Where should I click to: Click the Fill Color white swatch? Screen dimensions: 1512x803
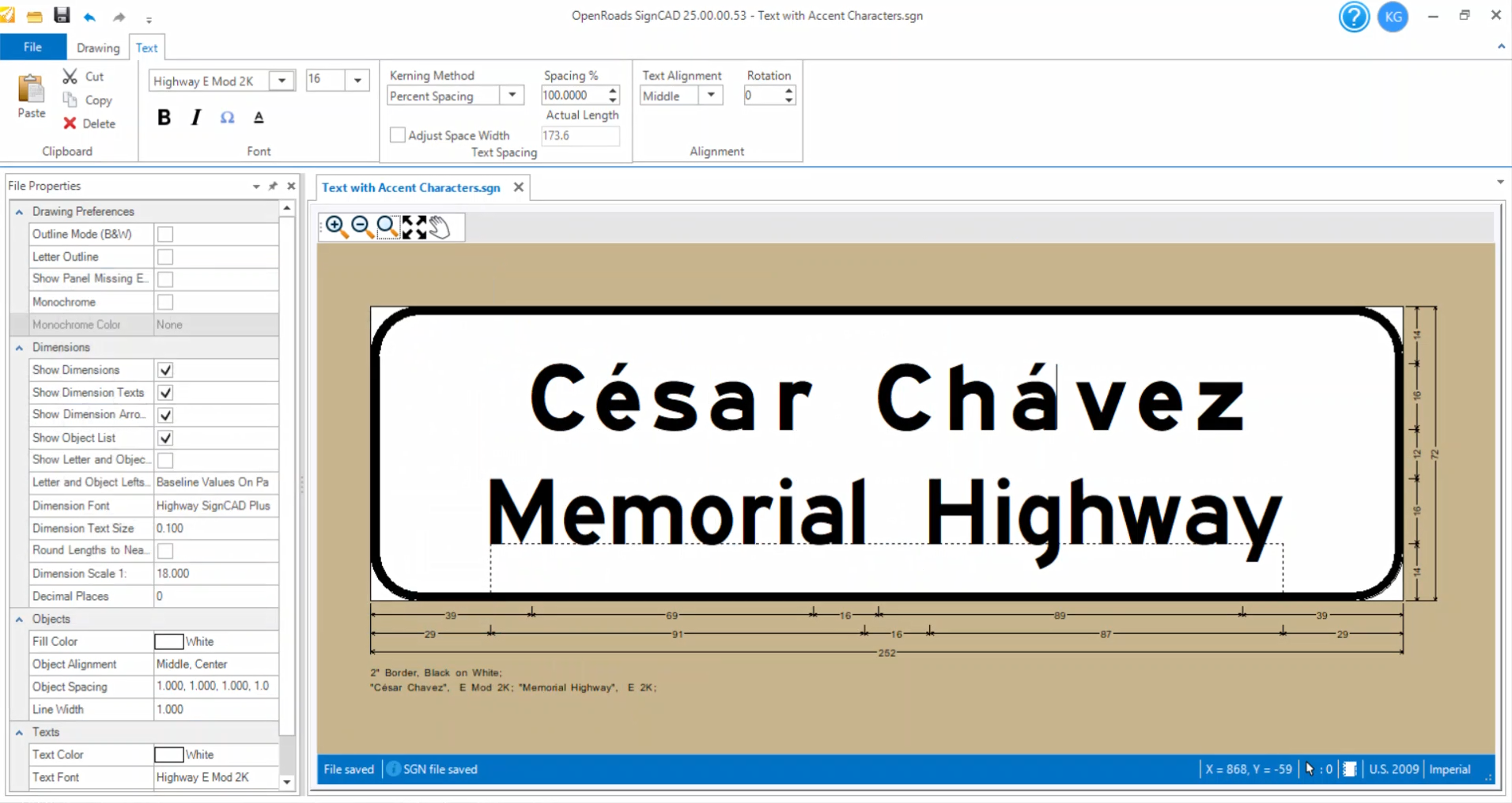168,642
